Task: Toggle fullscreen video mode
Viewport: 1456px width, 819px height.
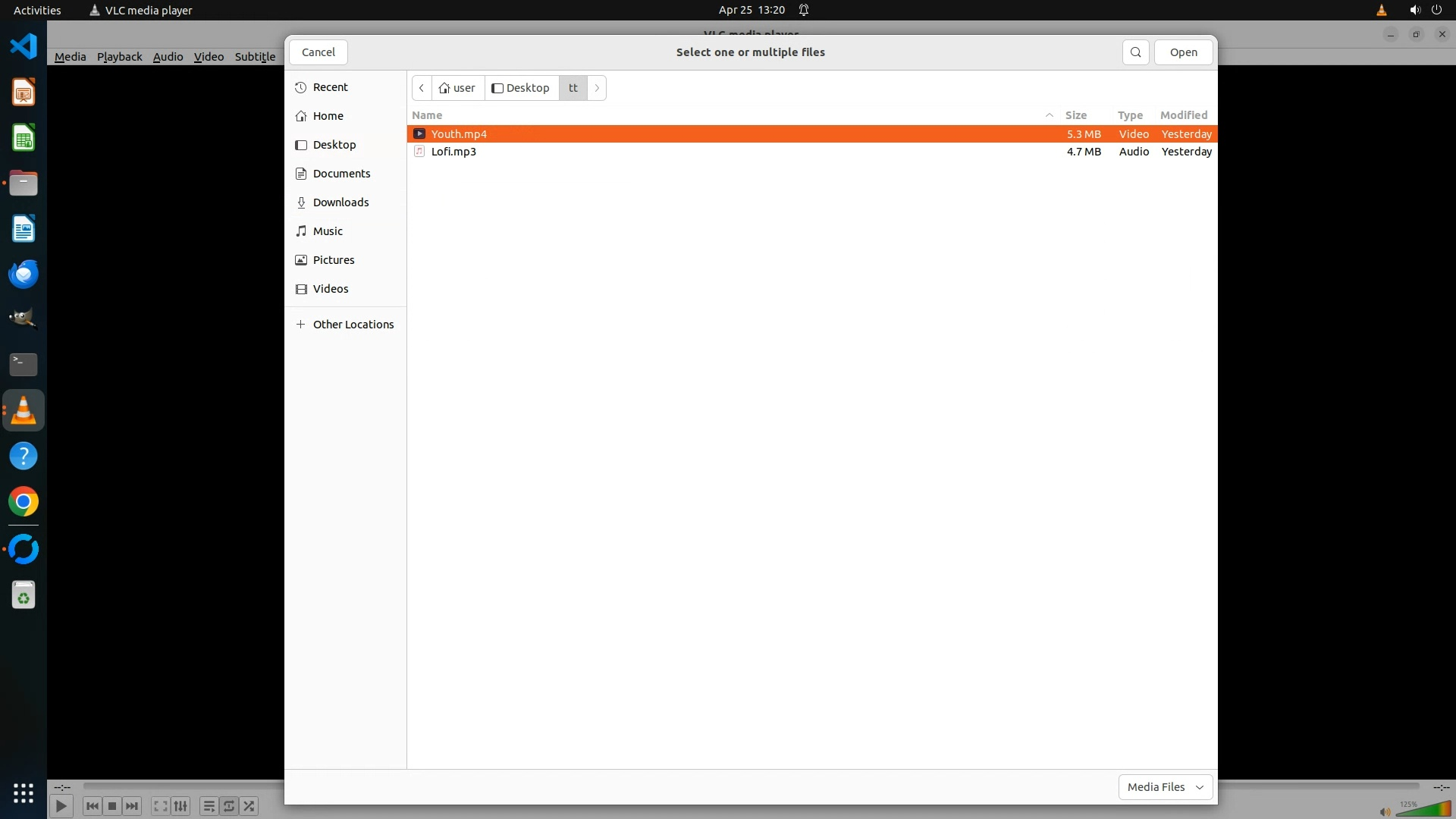Action: click(x=160, y=806)
